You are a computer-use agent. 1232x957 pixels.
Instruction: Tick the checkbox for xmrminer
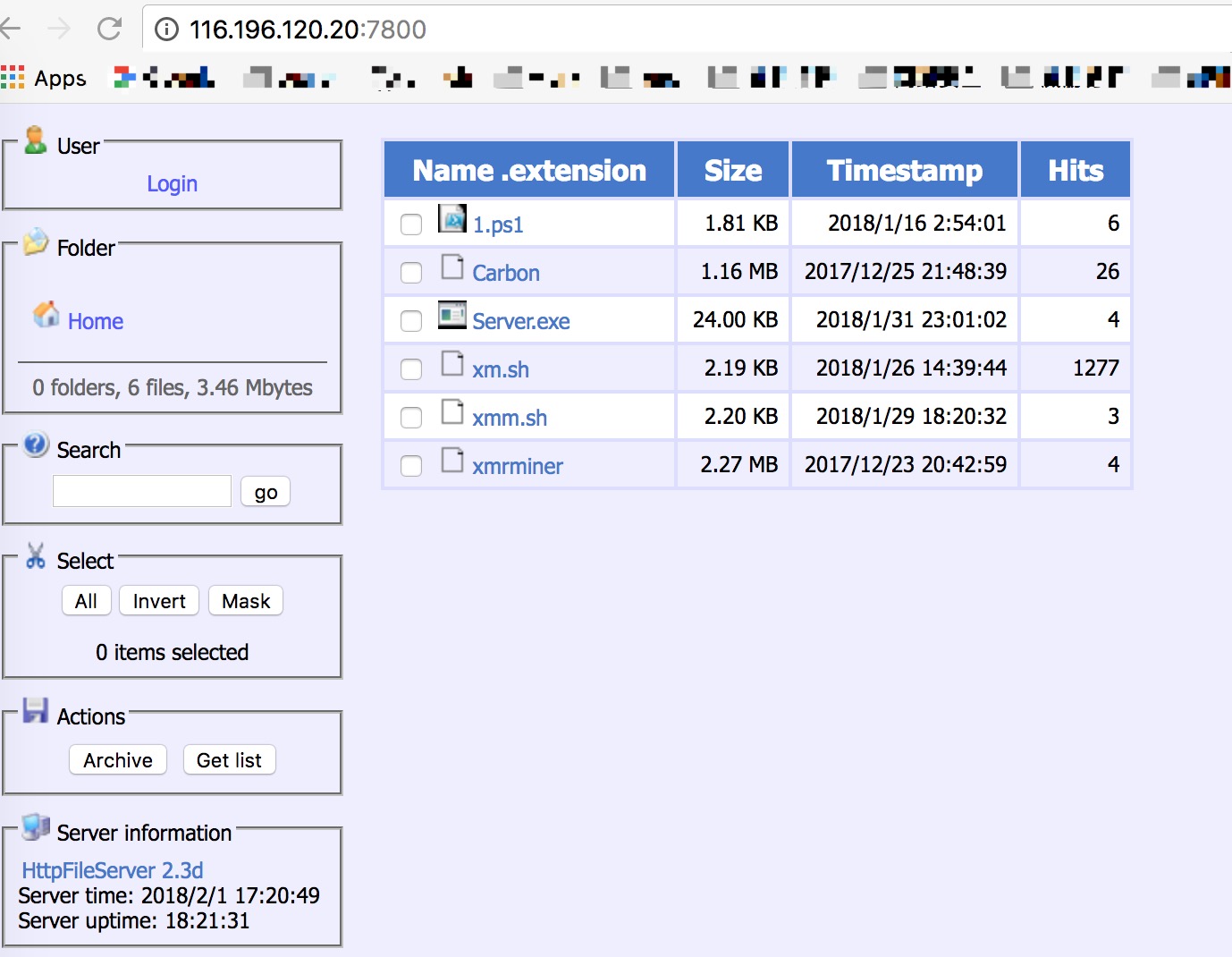pos(411,465)
